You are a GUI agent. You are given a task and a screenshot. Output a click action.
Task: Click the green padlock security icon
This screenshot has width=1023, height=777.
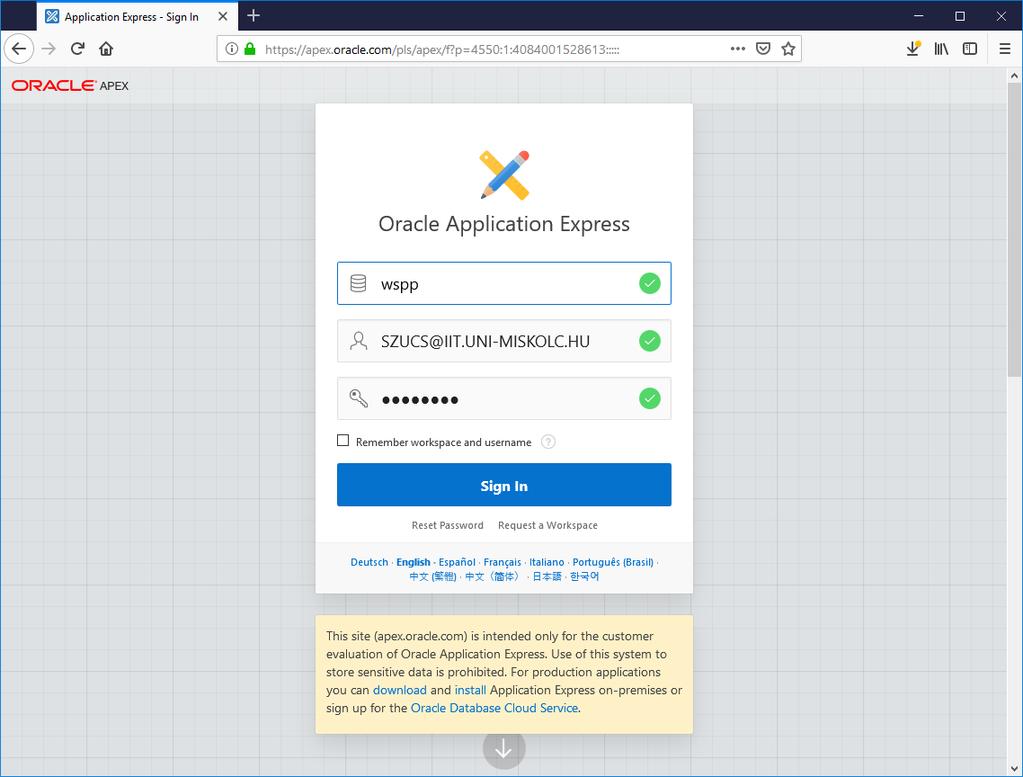click(x=250, y=49)
